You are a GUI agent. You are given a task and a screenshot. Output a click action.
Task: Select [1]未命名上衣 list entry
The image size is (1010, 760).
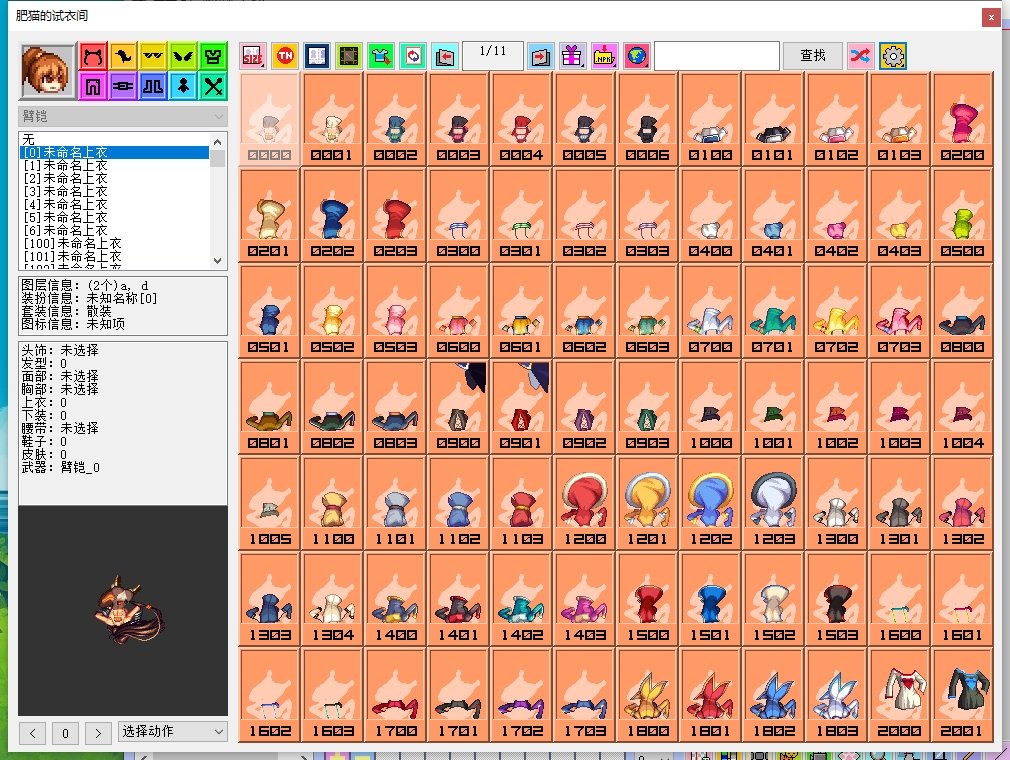coord(115,166)
